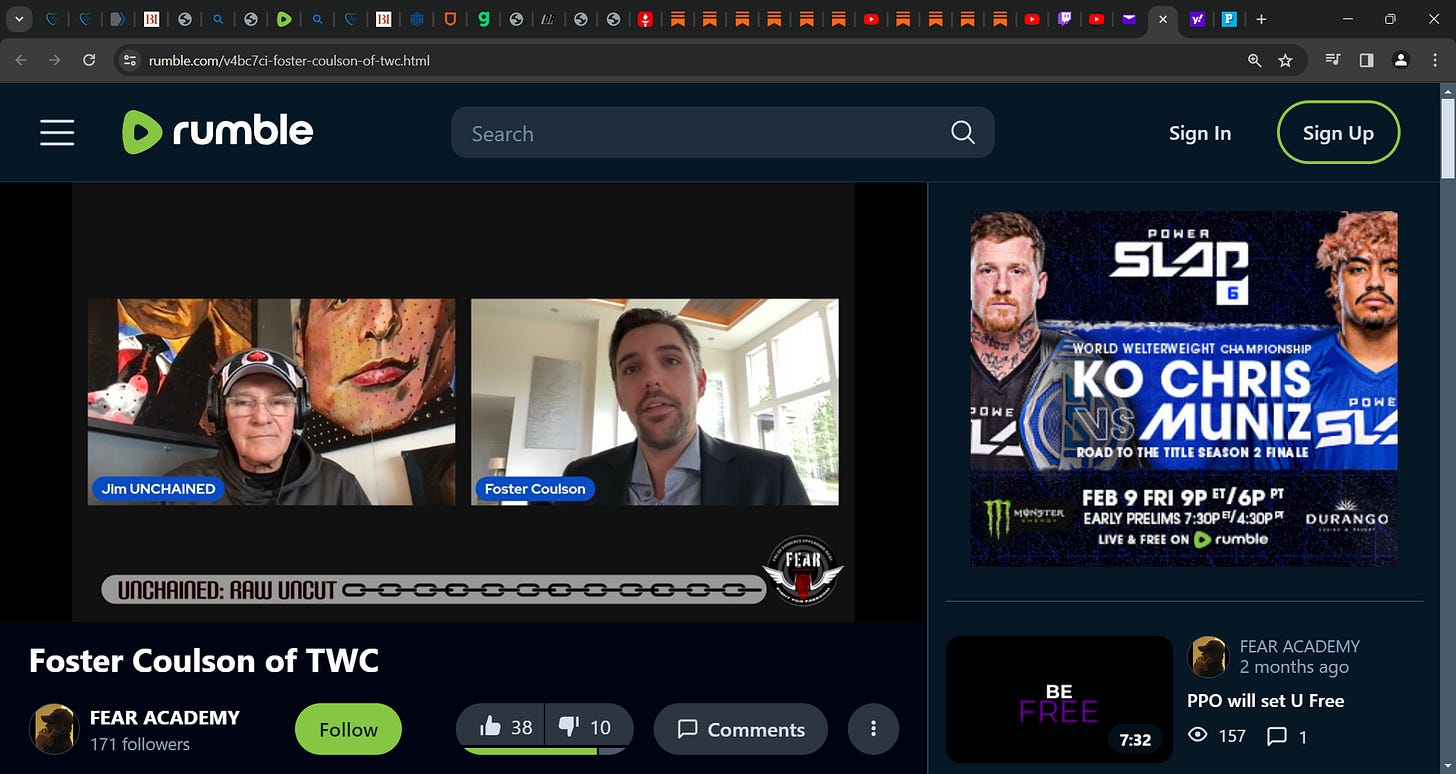The height and width of the screenshot is (774, 1456).
Task: Play the Foster Coulson video
Action: pyautogui.click(x=463, y=402)
